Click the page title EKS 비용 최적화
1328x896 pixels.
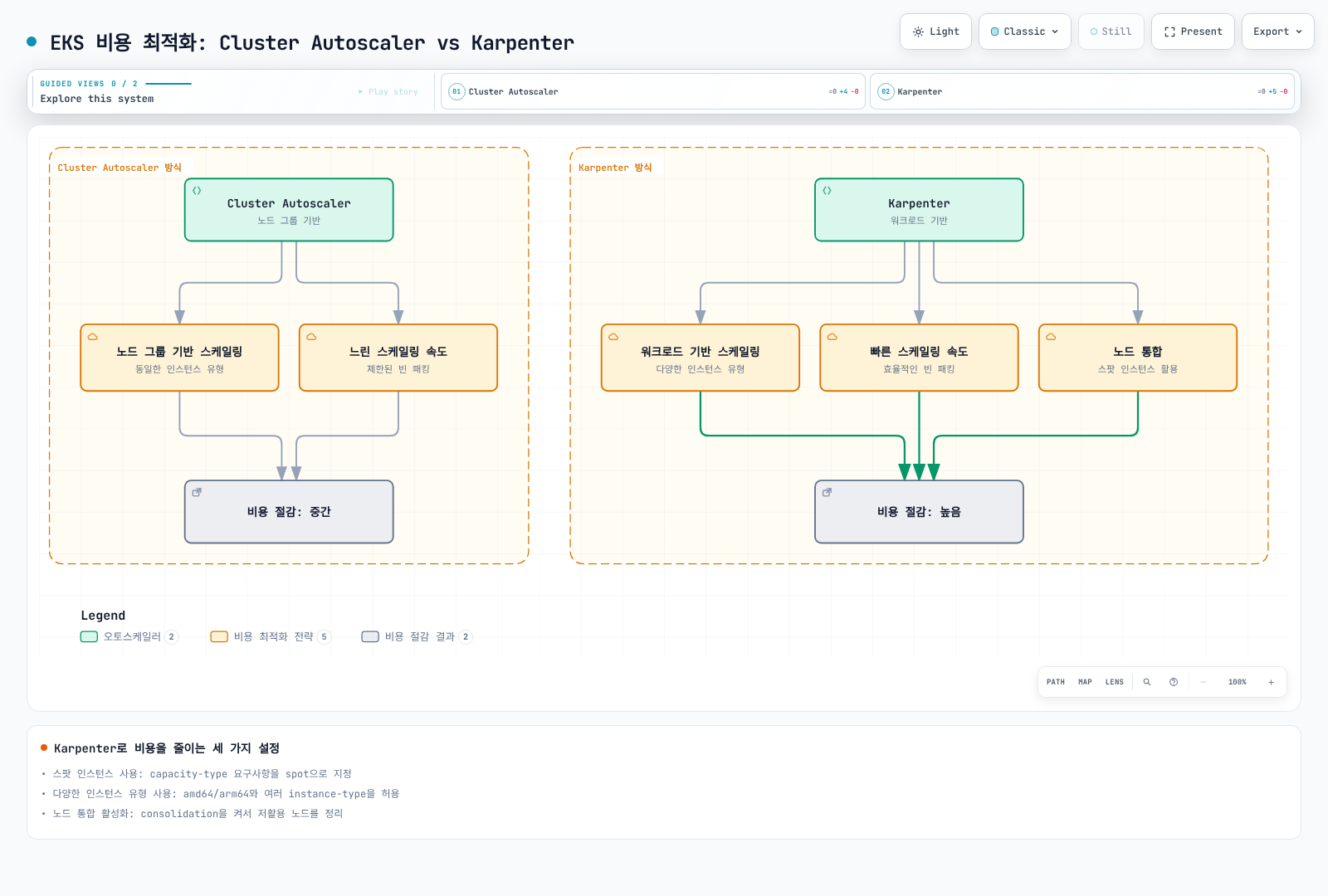coord(312,42)
